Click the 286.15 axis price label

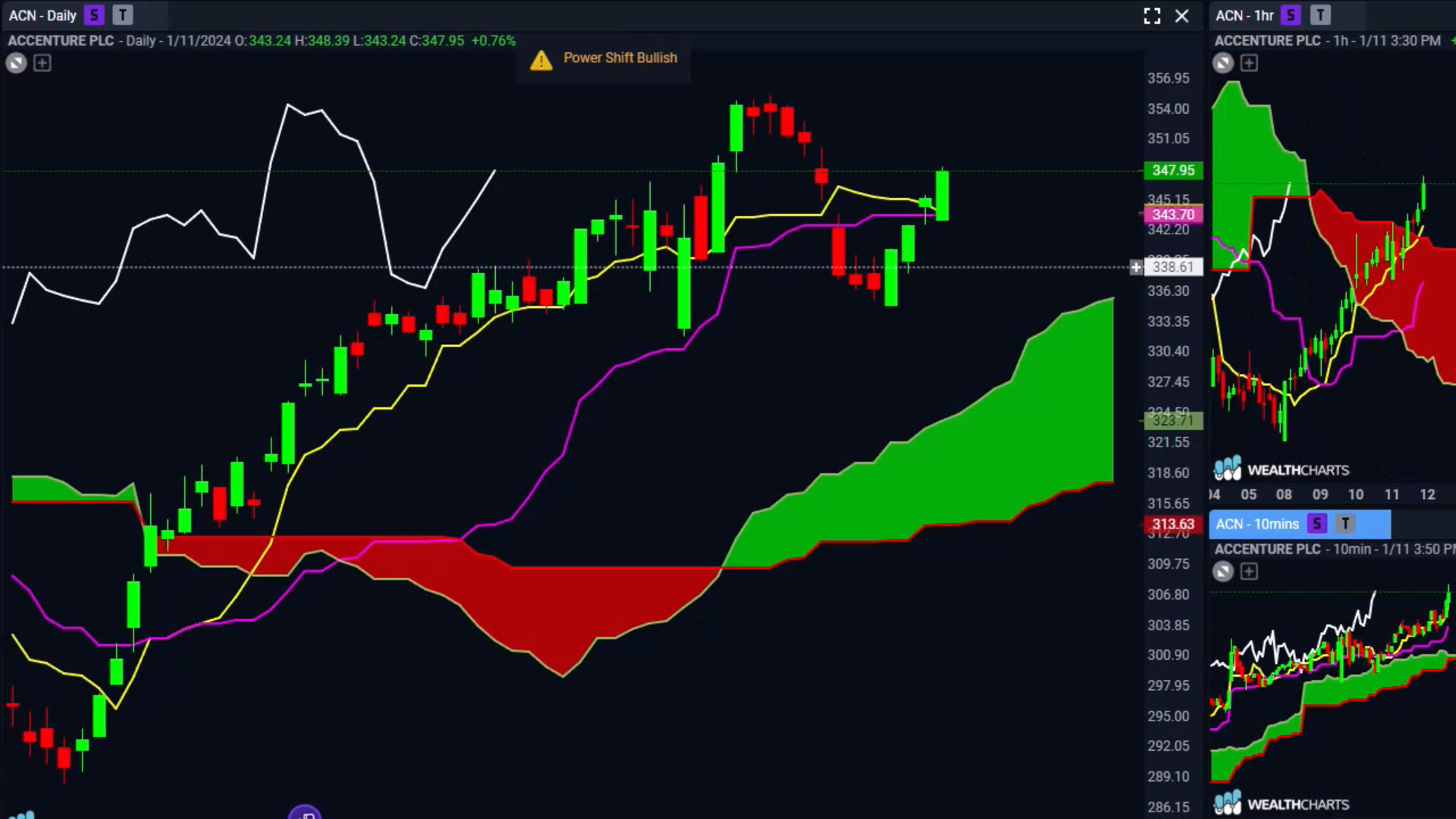click(1168, 807)
